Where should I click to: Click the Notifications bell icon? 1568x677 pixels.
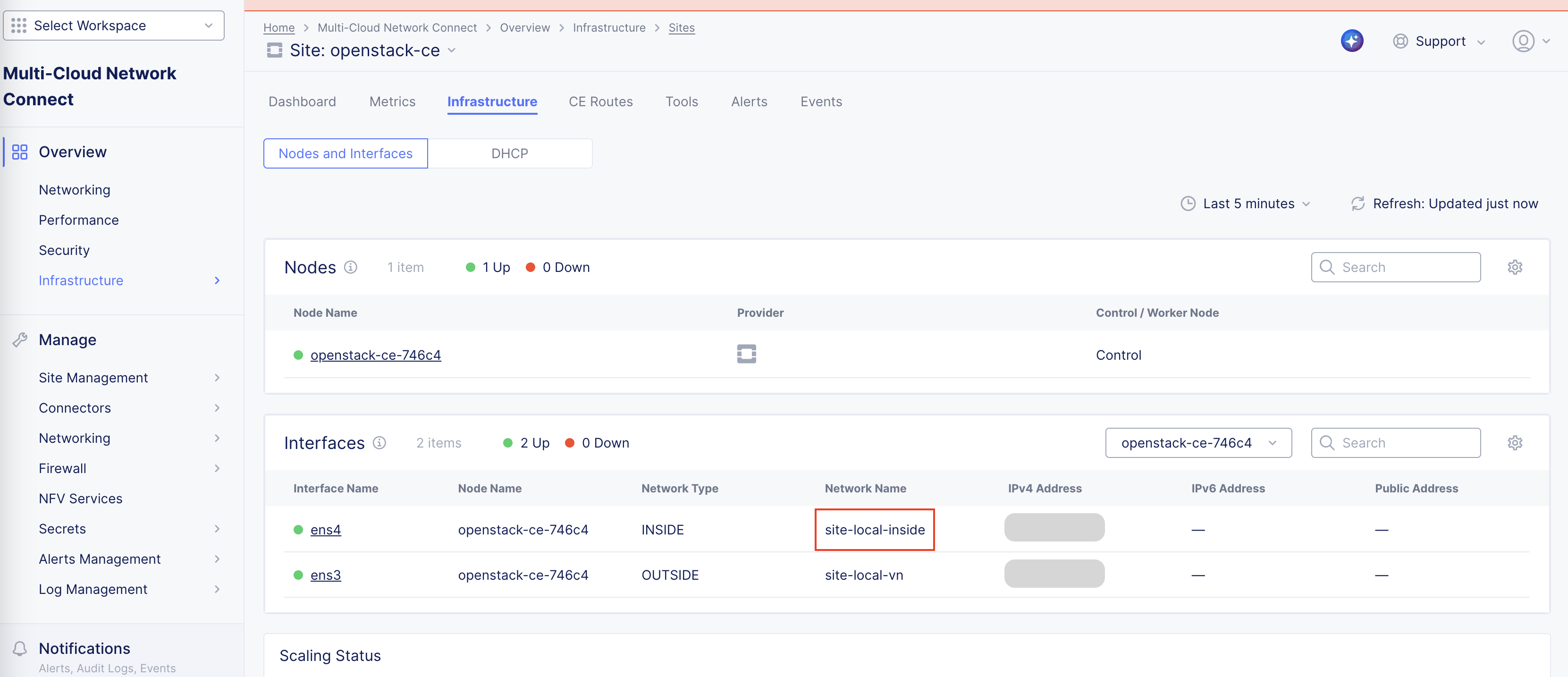[x=19, y=649]
